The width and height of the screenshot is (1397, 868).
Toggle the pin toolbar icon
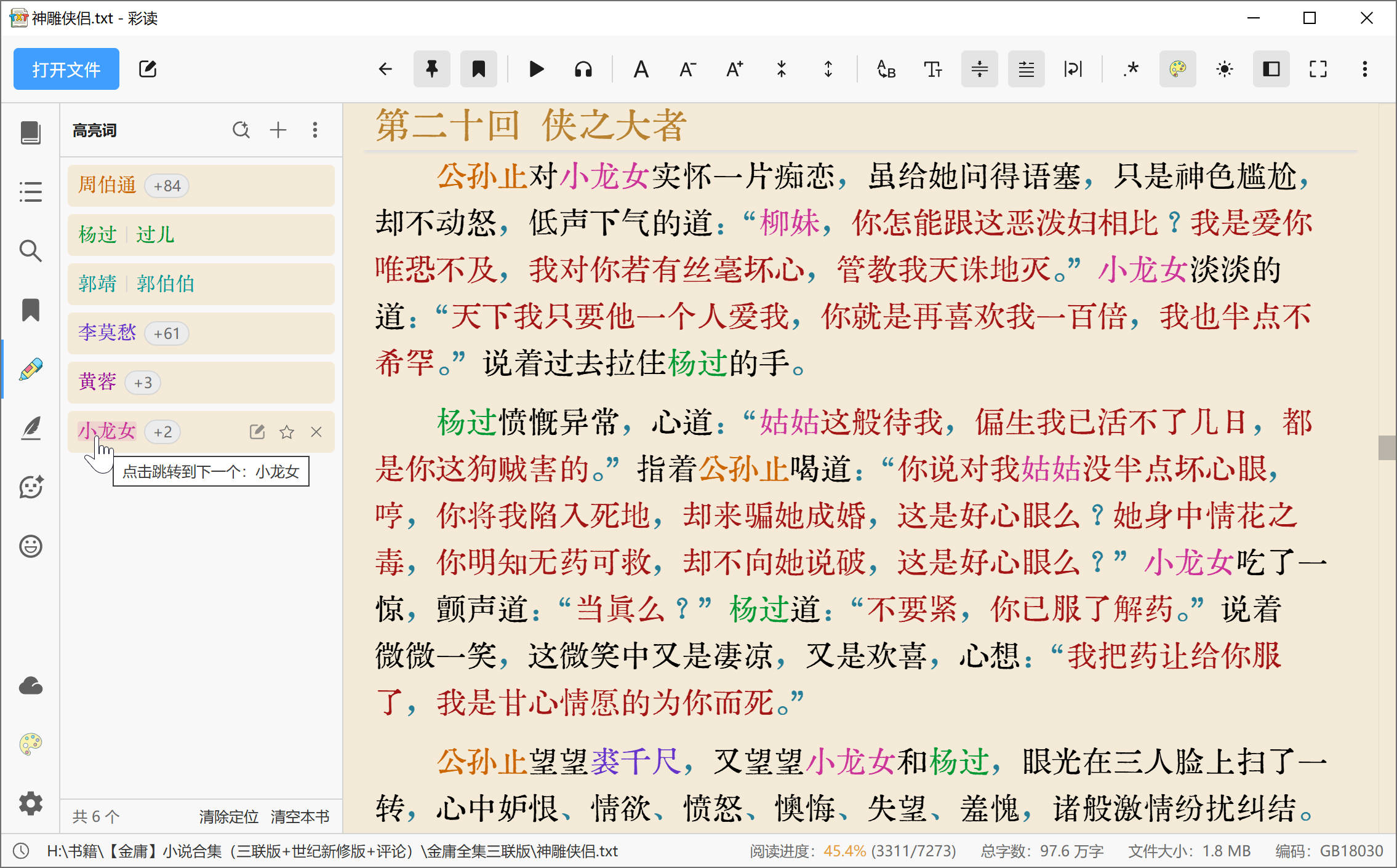point(432,69)
